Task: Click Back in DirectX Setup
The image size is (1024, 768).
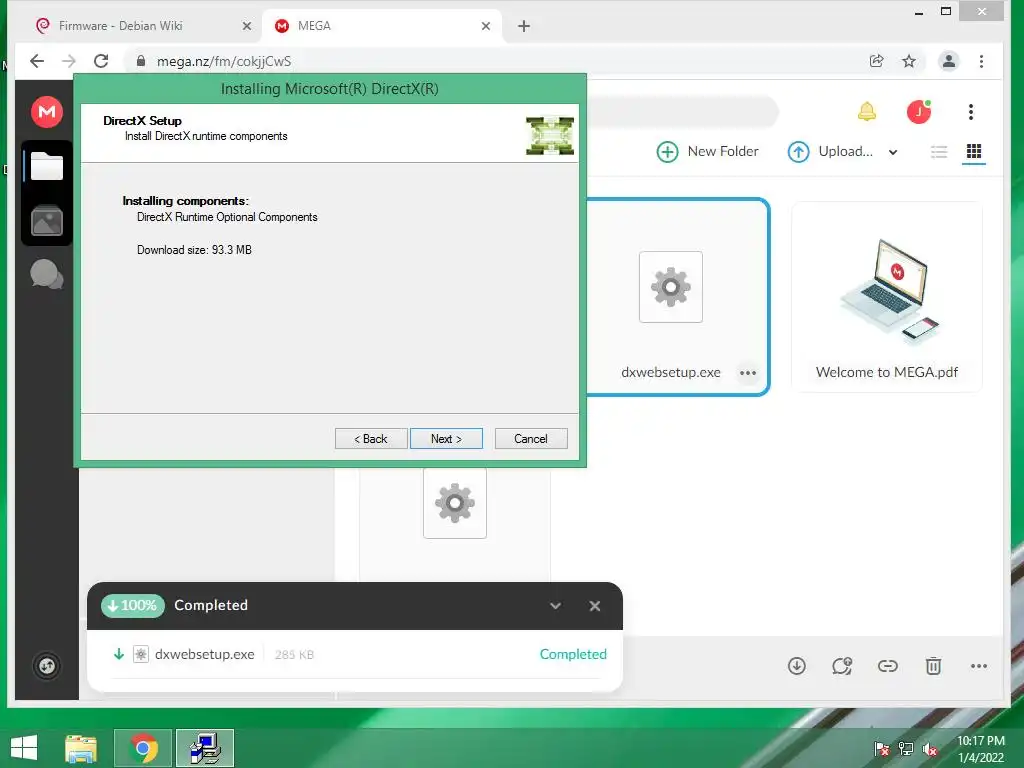Action: pyautogui.click(x=371, y=439)
